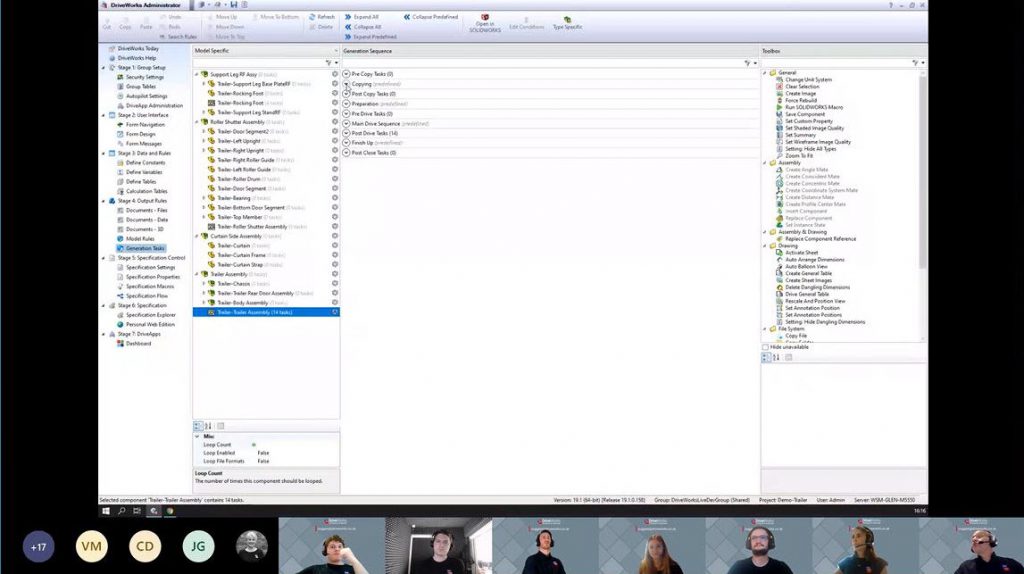Open Define Variables under Stage 3
This screenshot has height=574, width=1024.
(144, 172)
